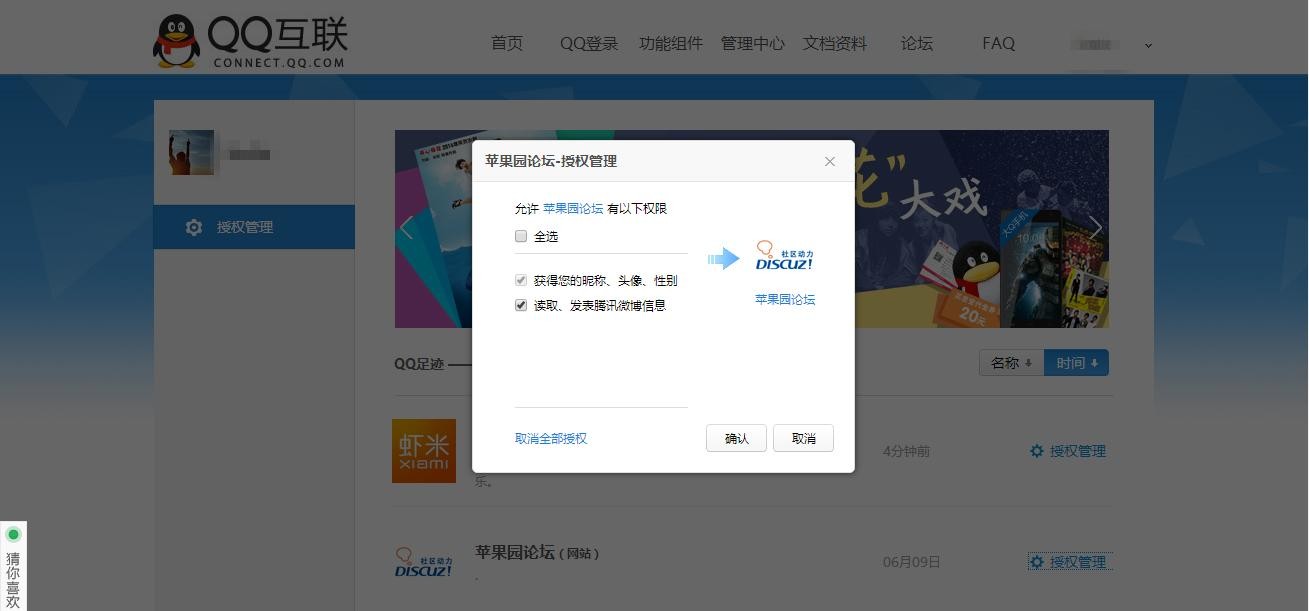
Task: Click the gear icon in sidebar 授权管理
Action: pos(194,227)
